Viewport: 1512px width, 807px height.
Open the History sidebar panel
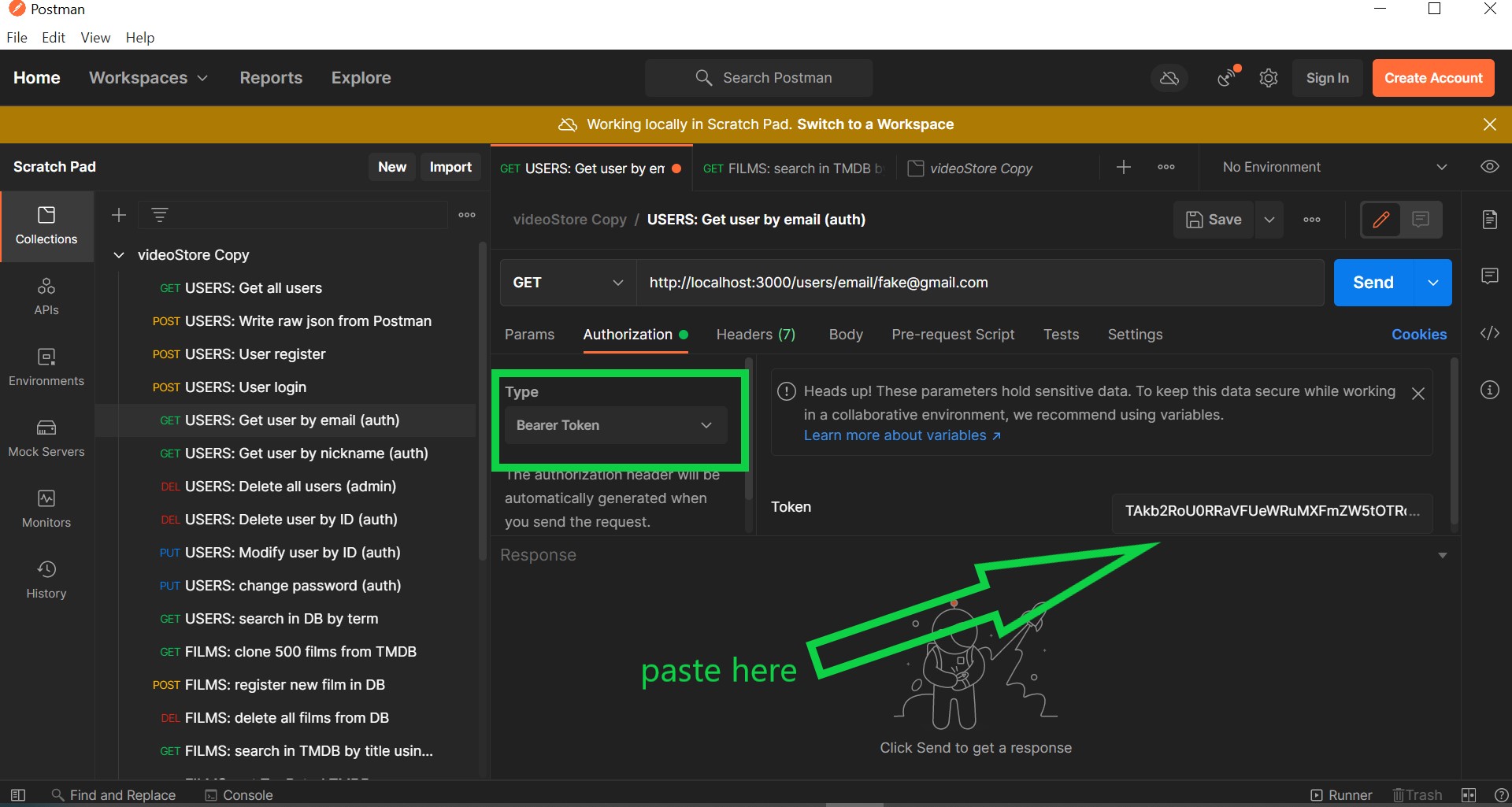[46, 580]
